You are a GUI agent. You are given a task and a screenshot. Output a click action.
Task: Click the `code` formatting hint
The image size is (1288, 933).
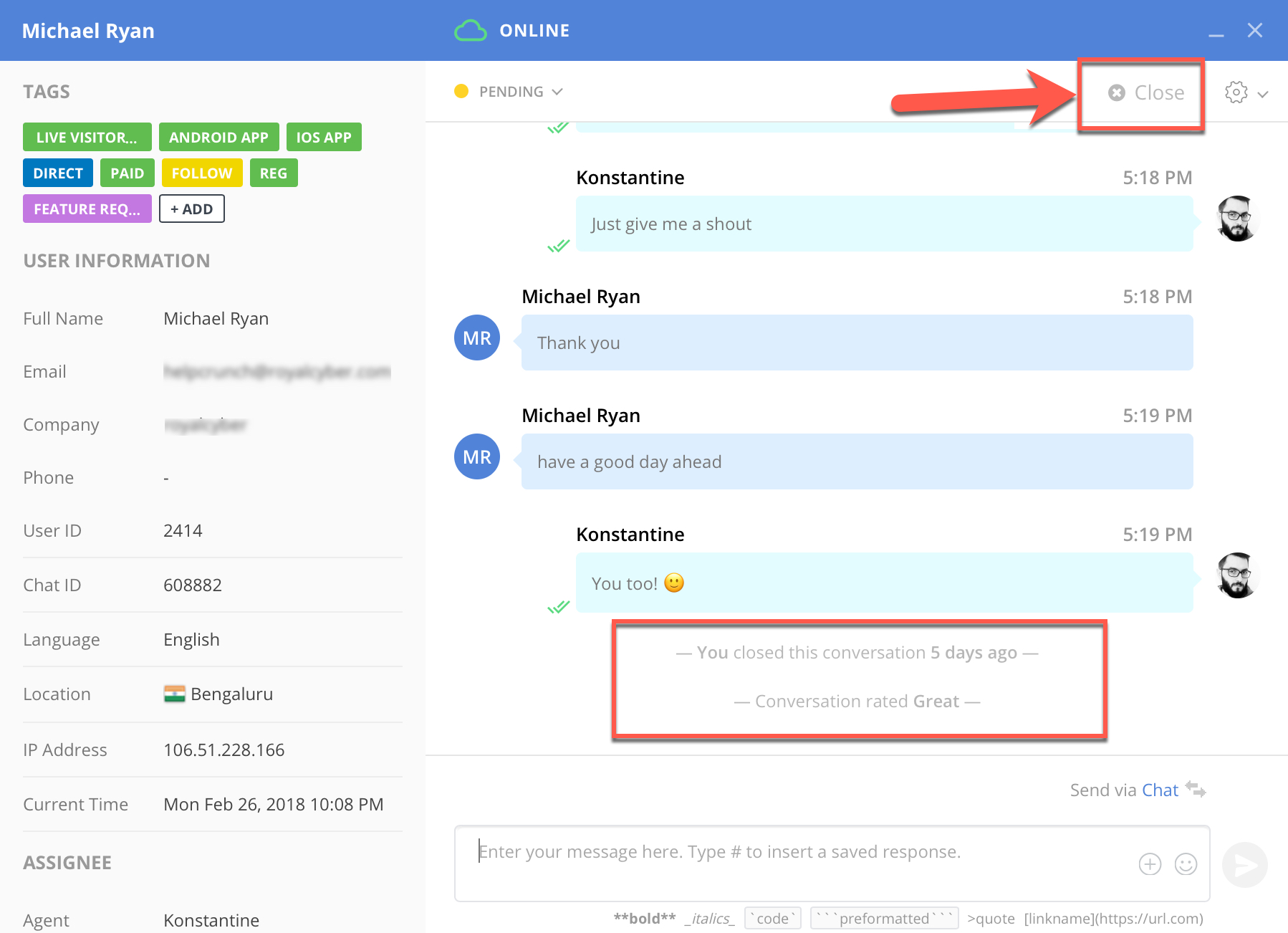click(x=773, y=919)
